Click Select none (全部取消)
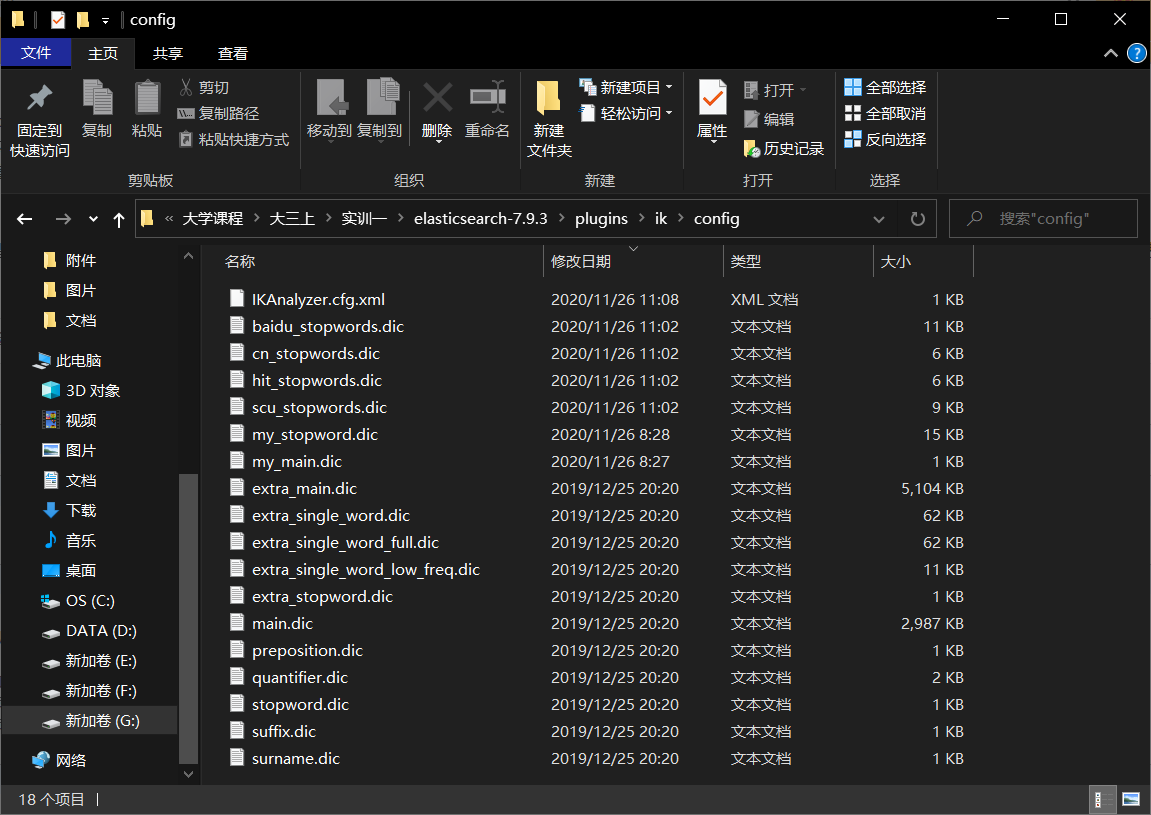1151x815 pixels. tap(885, 113)
